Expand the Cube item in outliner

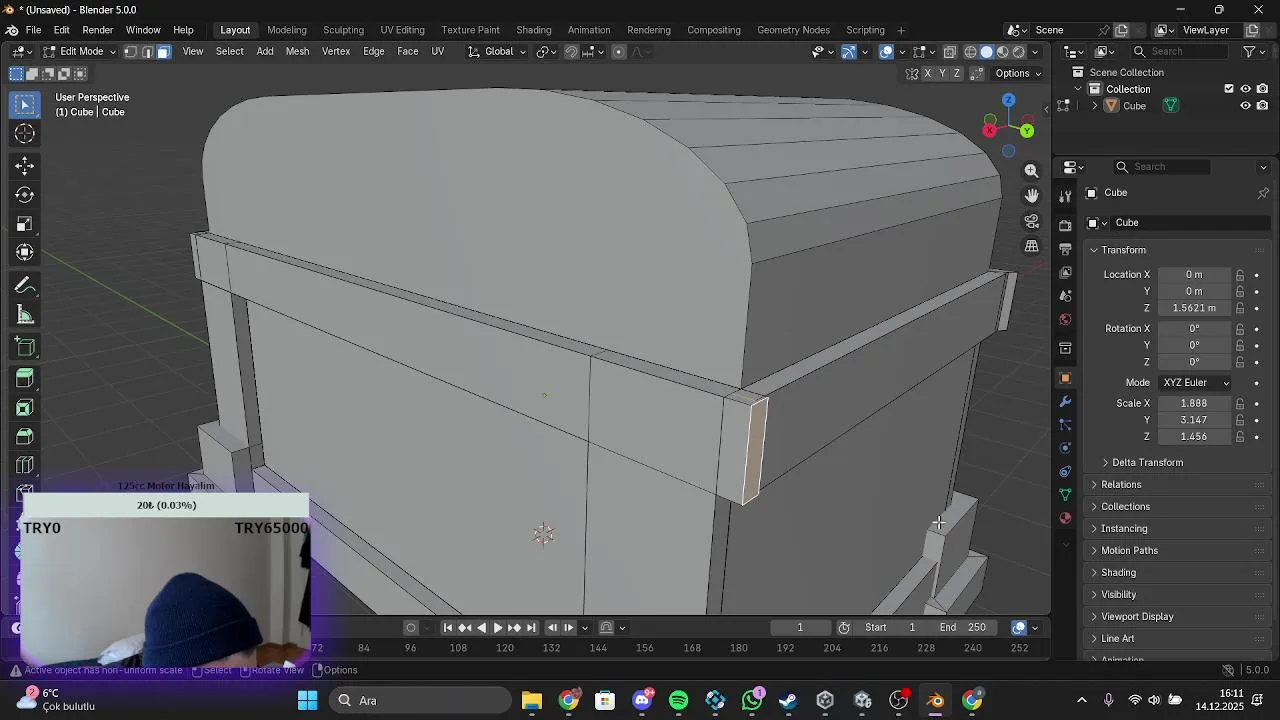pos(1094,106)
